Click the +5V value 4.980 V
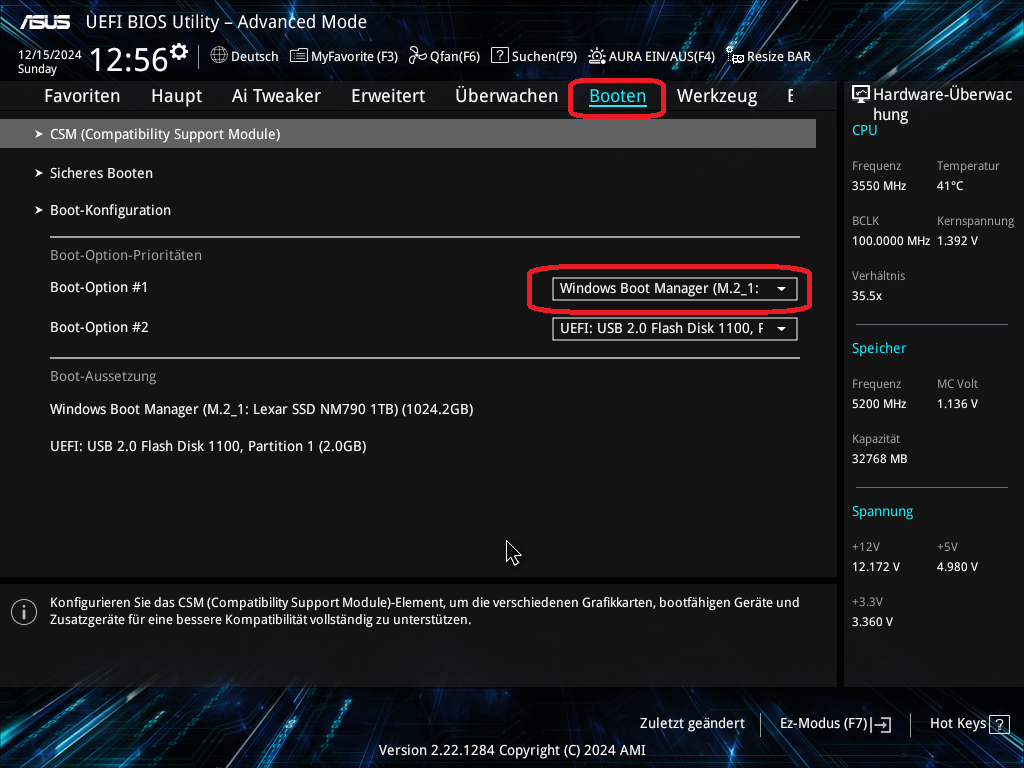This screenshot has width=1024, height=768. click(x=957, y=567)
